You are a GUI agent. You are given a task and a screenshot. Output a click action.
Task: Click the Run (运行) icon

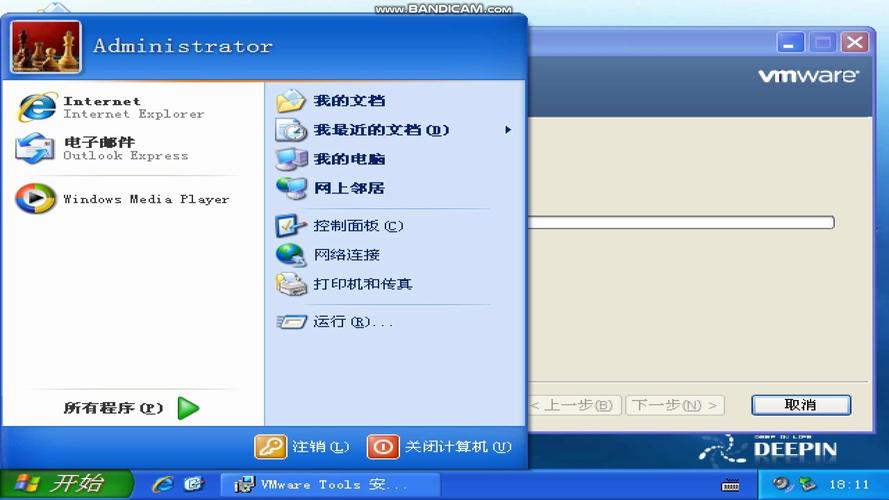click(x=291, y=322)
